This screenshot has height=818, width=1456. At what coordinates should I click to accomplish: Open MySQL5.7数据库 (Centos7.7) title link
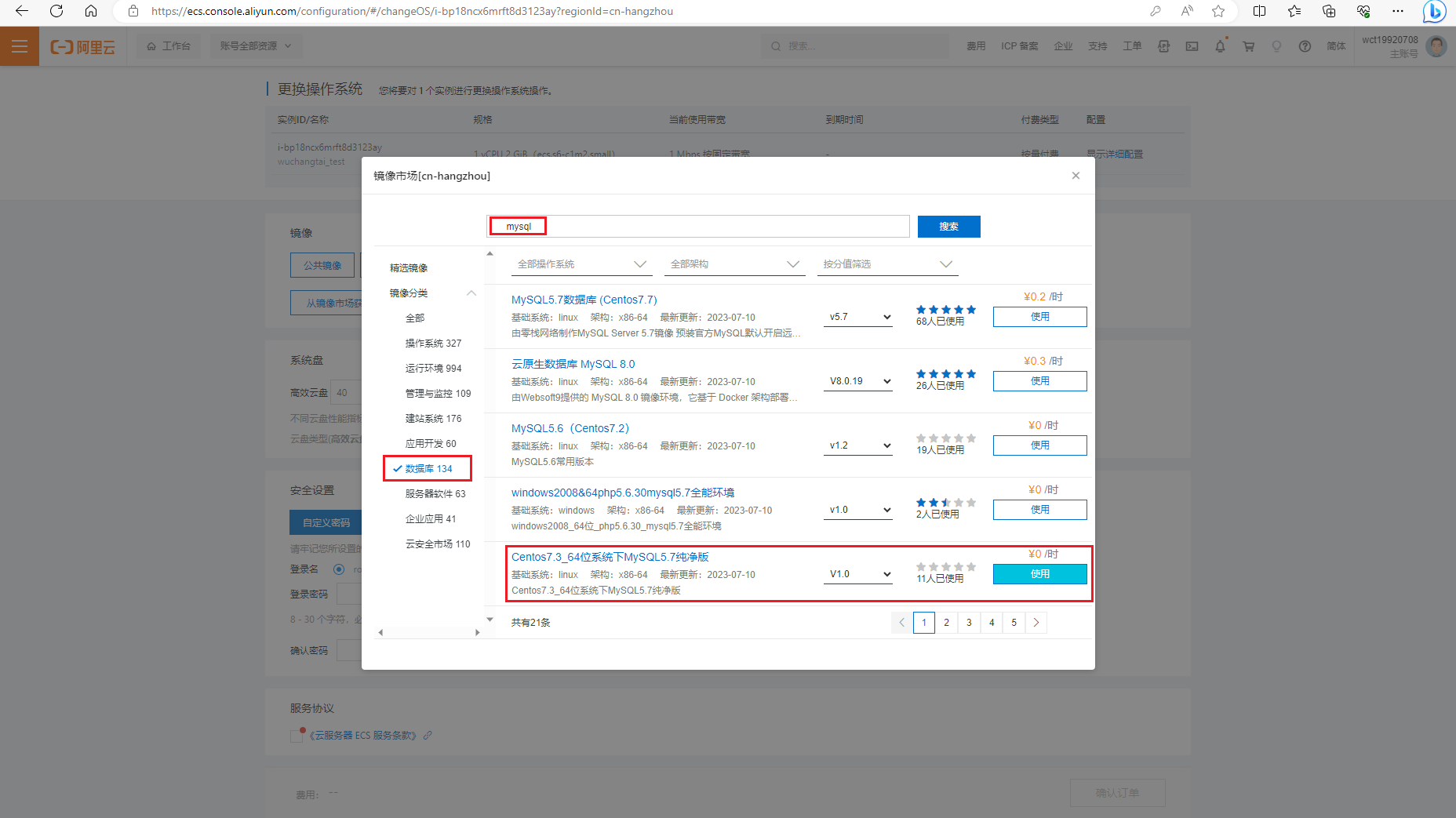click(x=584, y=300)
